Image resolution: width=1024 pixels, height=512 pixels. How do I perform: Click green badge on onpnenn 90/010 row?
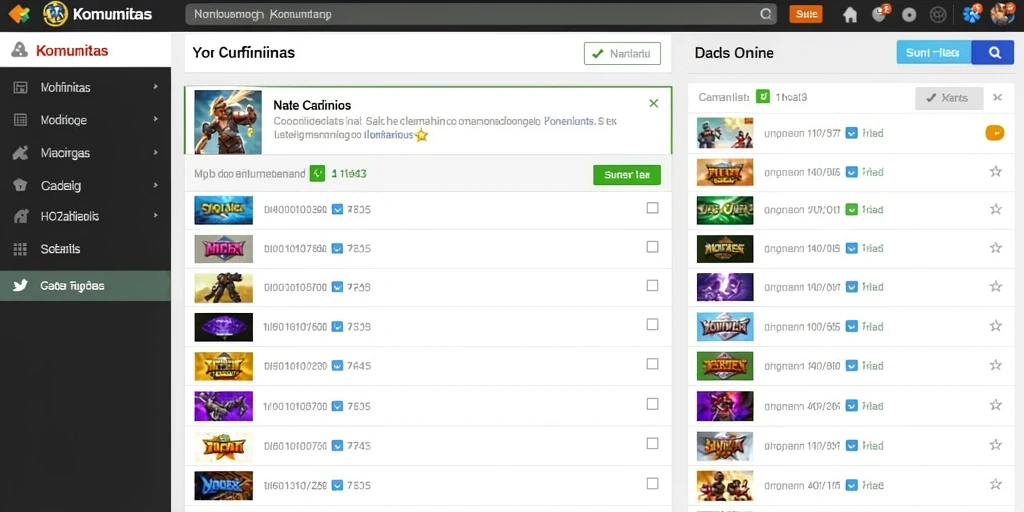point(851,210)
